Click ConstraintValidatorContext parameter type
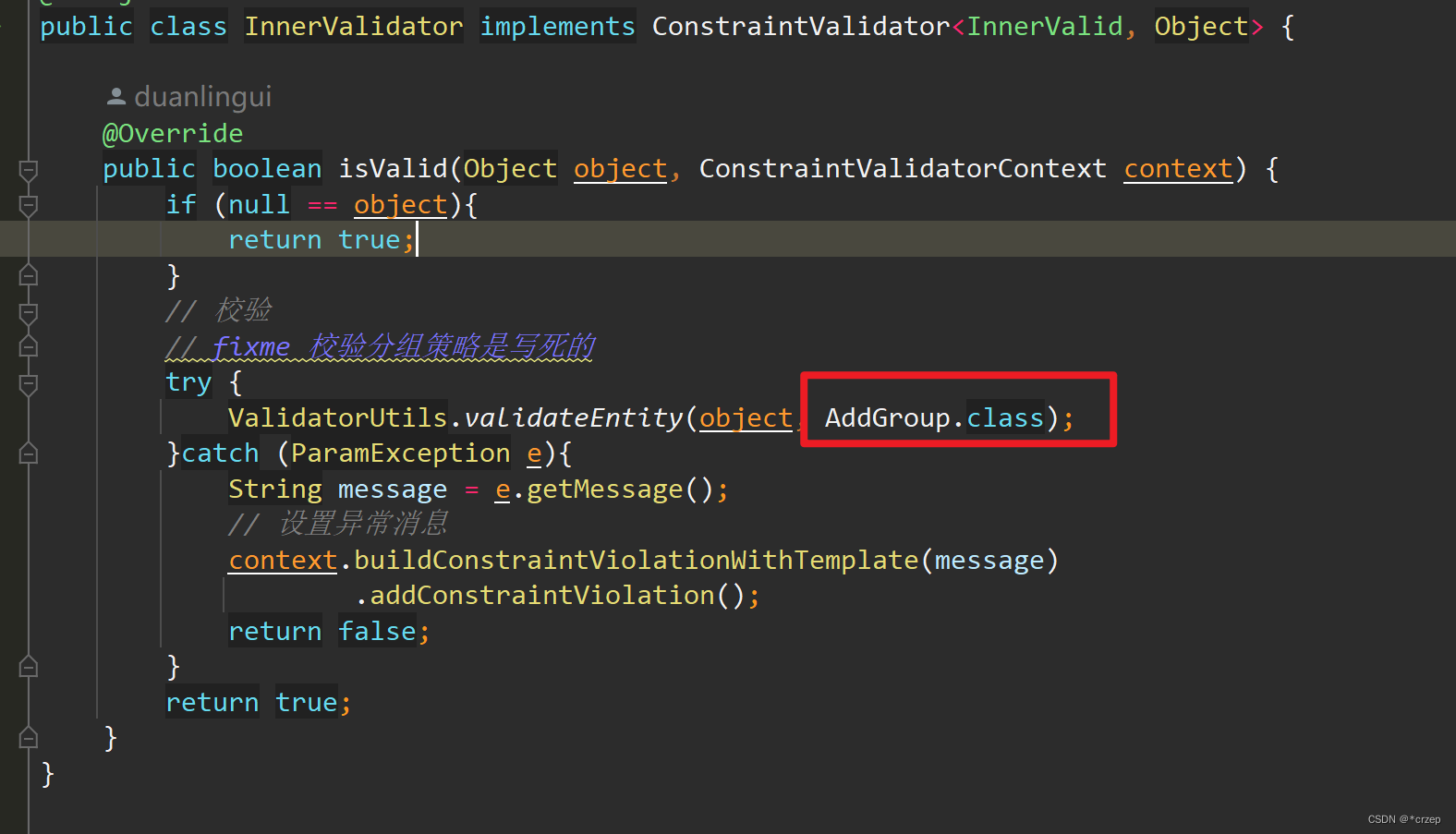Image resolution: width=1456 pixels, height=834 pixels. [903, 169]
